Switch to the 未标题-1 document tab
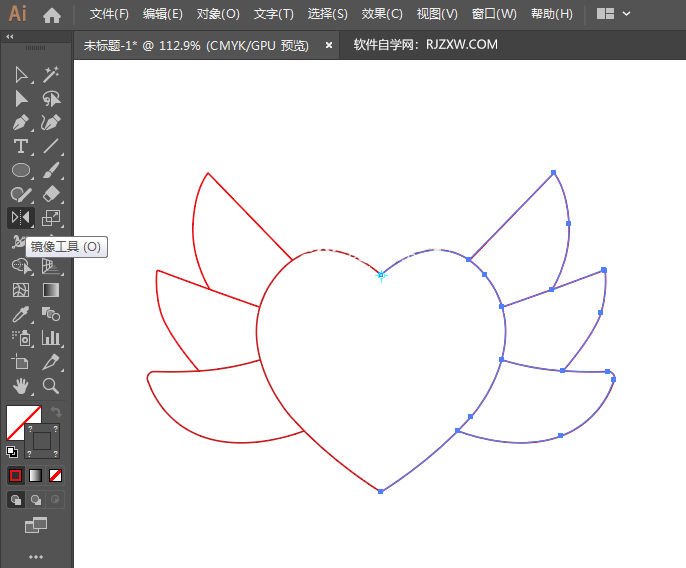 196,45
